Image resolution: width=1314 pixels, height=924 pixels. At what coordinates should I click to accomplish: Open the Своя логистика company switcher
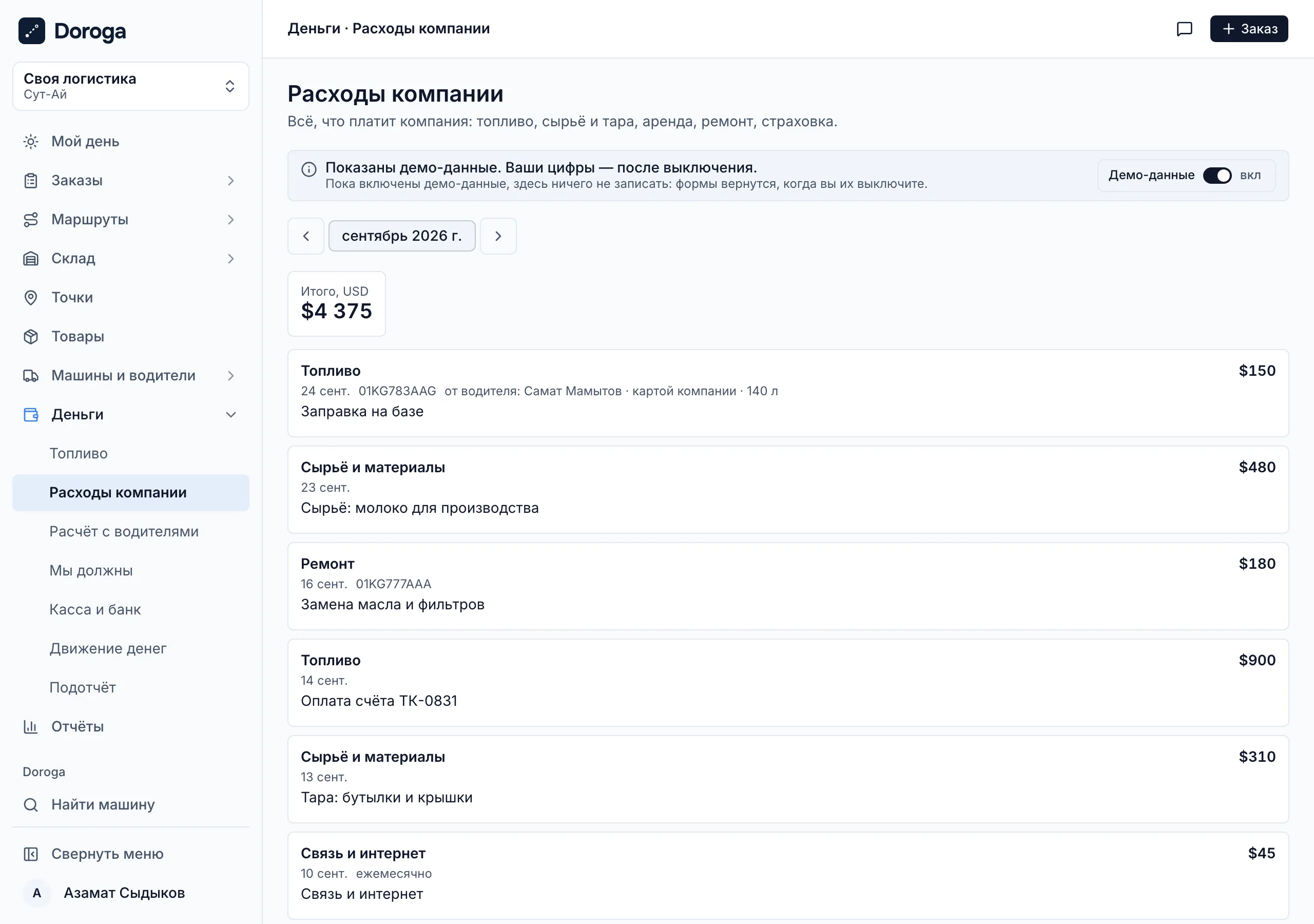130,86
